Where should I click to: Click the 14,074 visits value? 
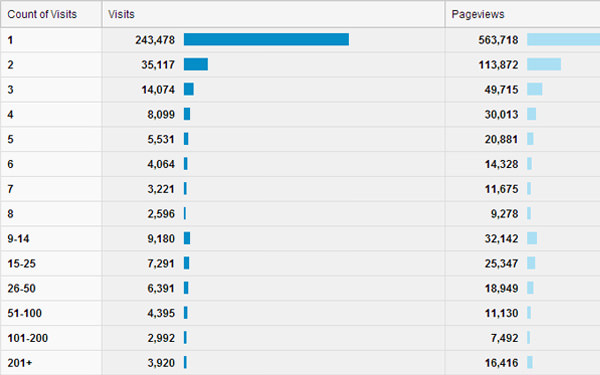(158, 90)
